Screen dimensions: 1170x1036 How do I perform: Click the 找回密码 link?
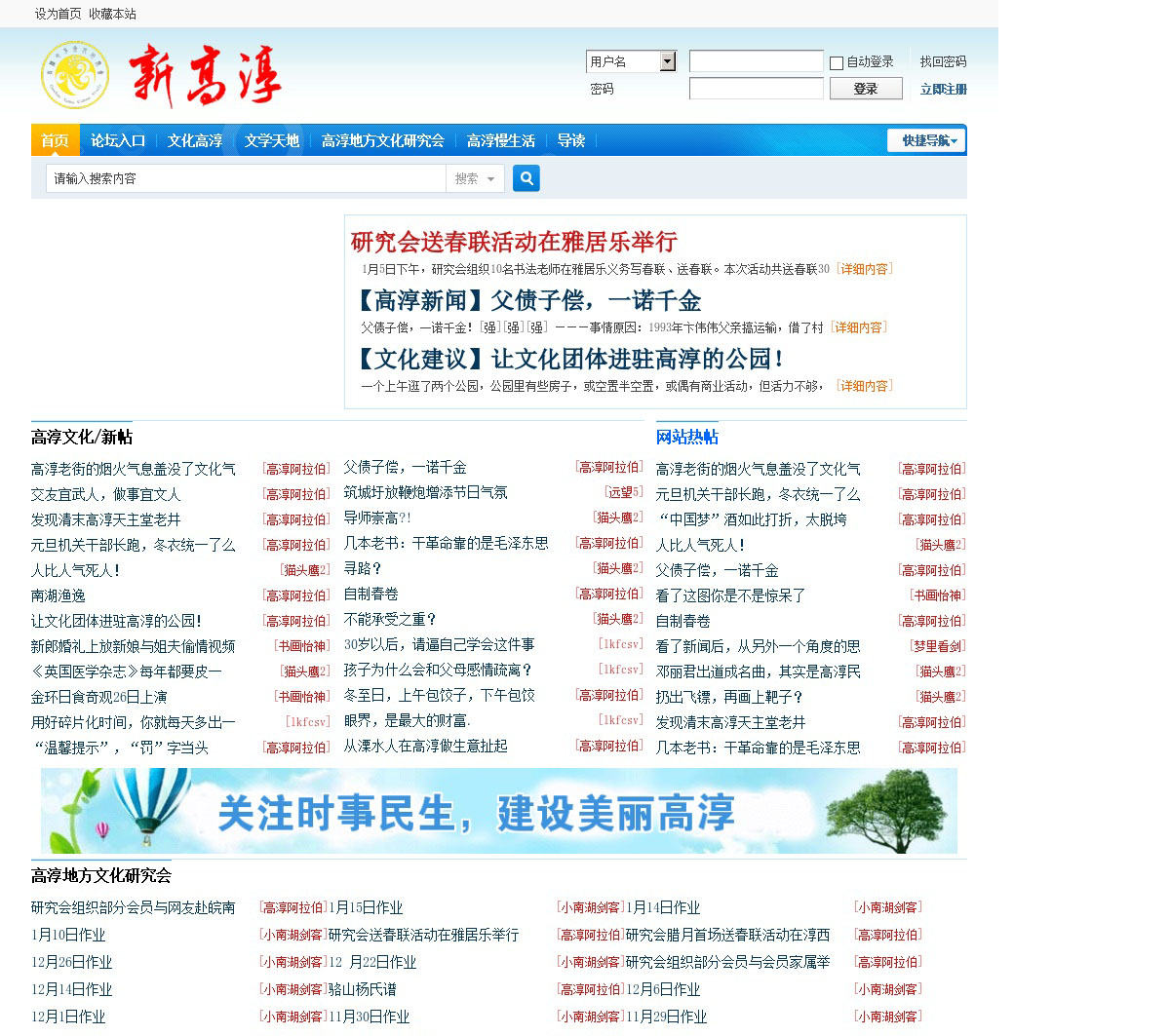[x=943, y=61]
